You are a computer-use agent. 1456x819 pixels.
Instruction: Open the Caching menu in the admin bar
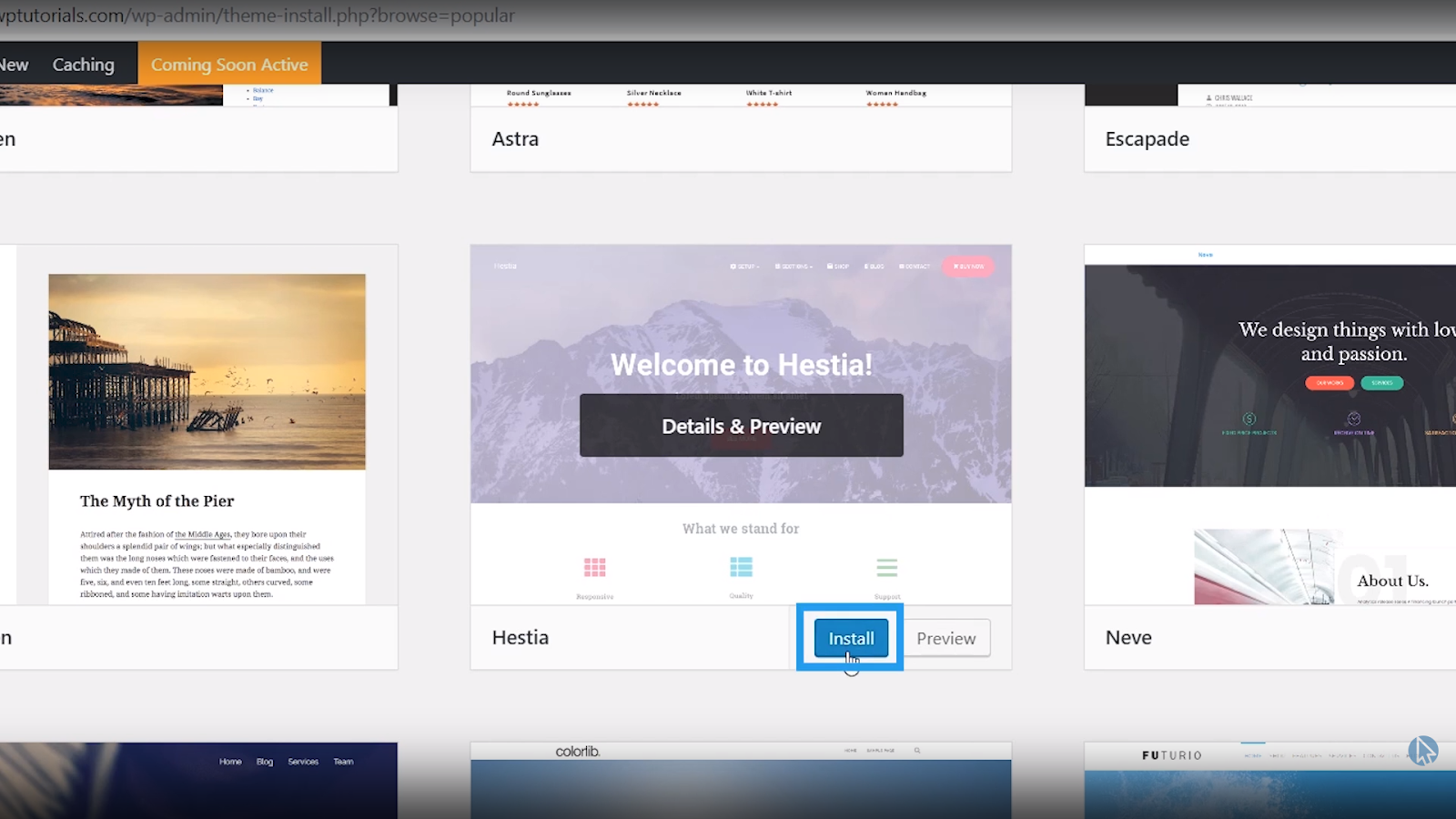(x=84, y=65)
